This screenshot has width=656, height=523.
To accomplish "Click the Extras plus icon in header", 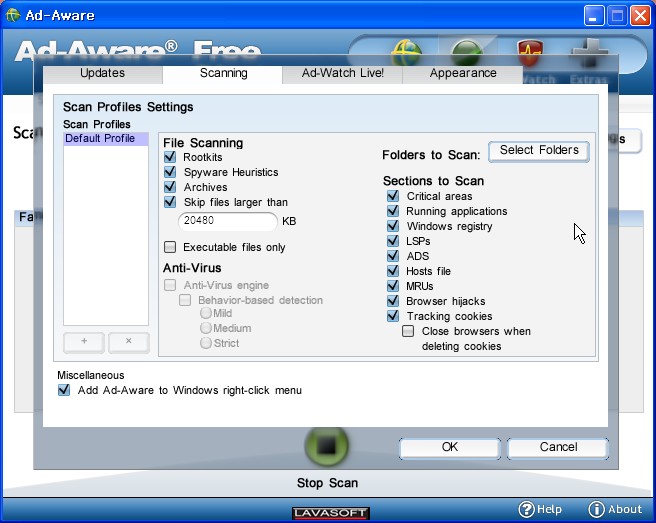I will 589,53.
